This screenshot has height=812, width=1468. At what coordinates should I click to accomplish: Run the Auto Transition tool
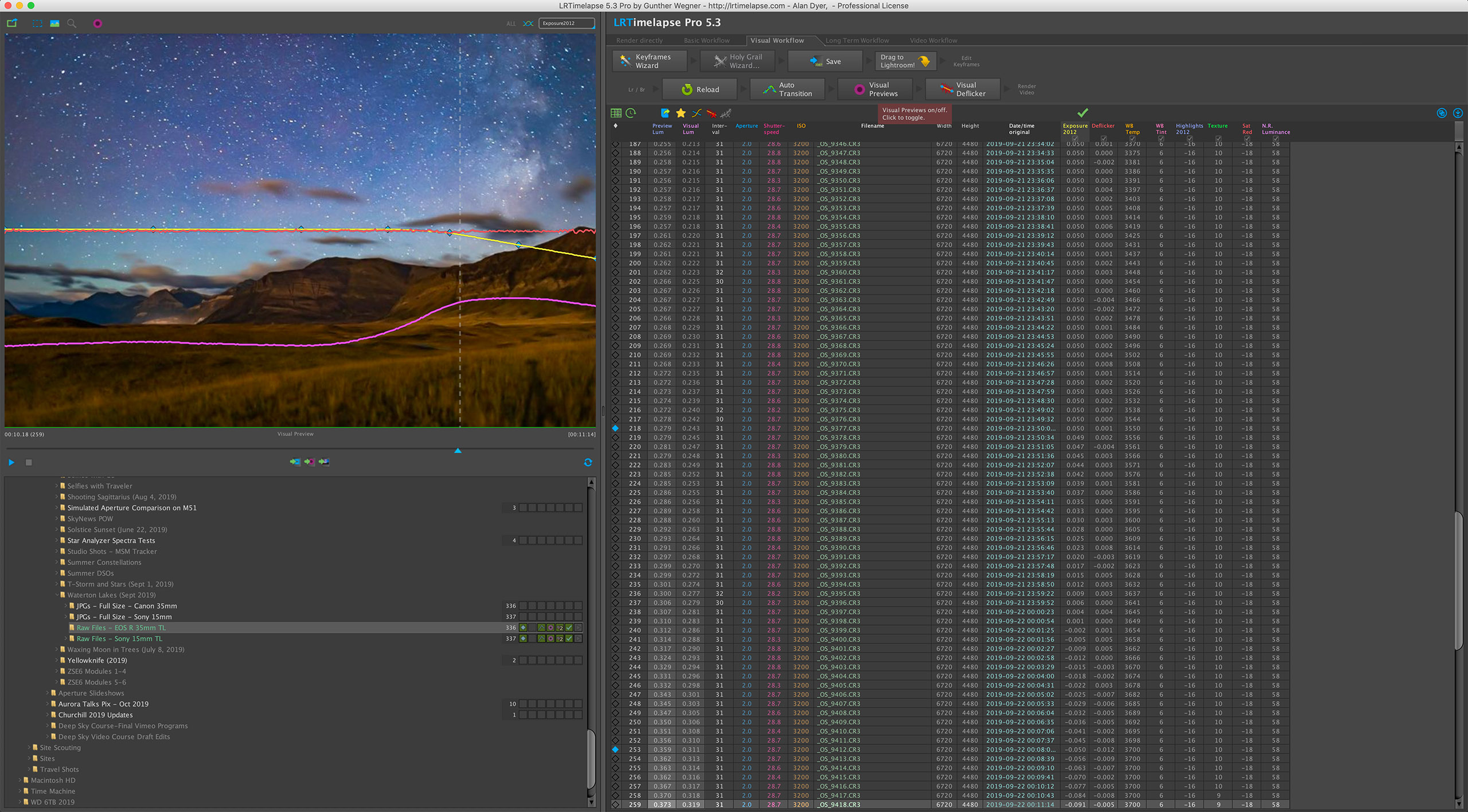tap(787, 89)
